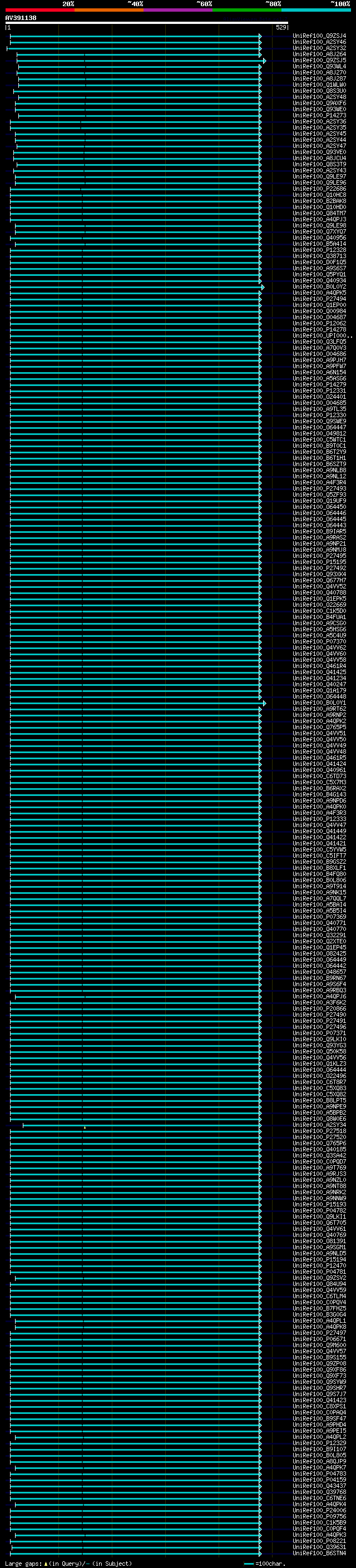Viewport: 356px width, 1568px height.
Task: Click the white AV391138 query bar
Action: pyautogui.click(x=147, y=22)
